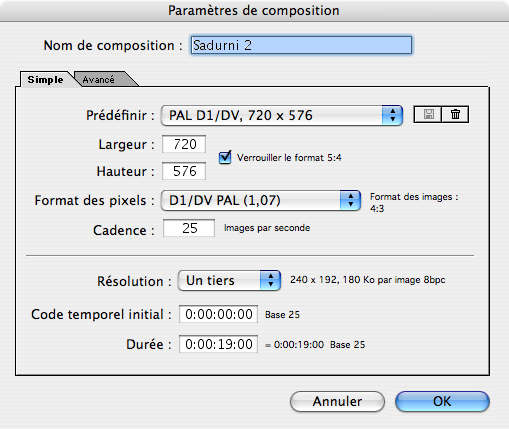This screenshot has width=509, height=429.
Task: Open the Résolution dropdown showing Un tiers
Action: (229, 280)
